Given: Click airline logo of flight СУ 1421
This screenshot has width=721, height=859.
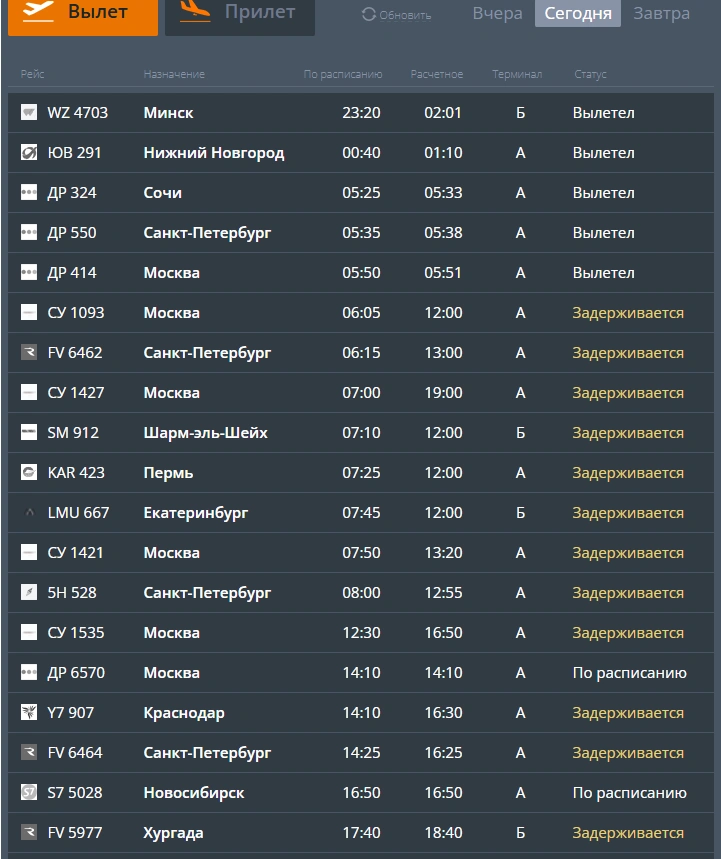Looking at the screenshot, I should pos(29,552).
